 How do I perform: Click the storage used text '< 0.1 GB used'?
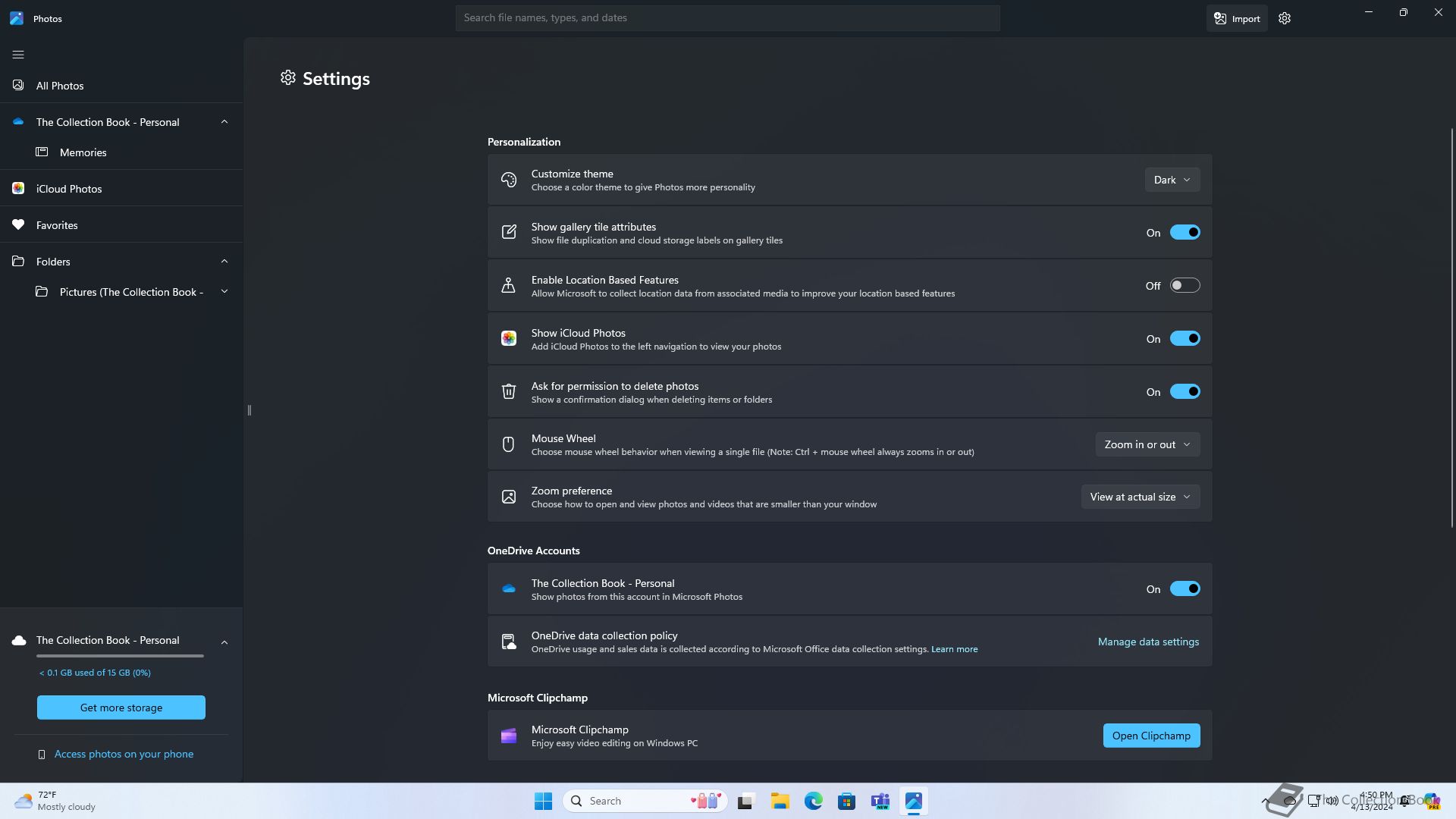coord(95,673)
